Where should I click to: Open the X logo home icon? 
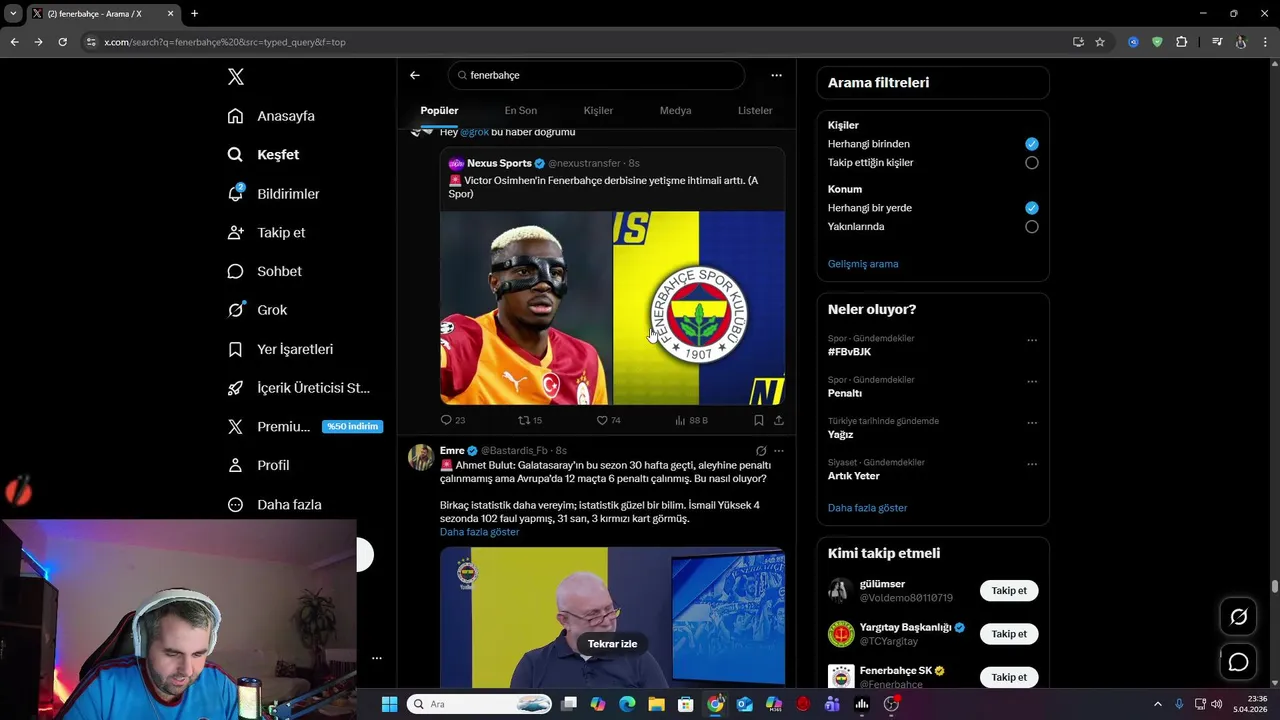[x=236, y=77]
